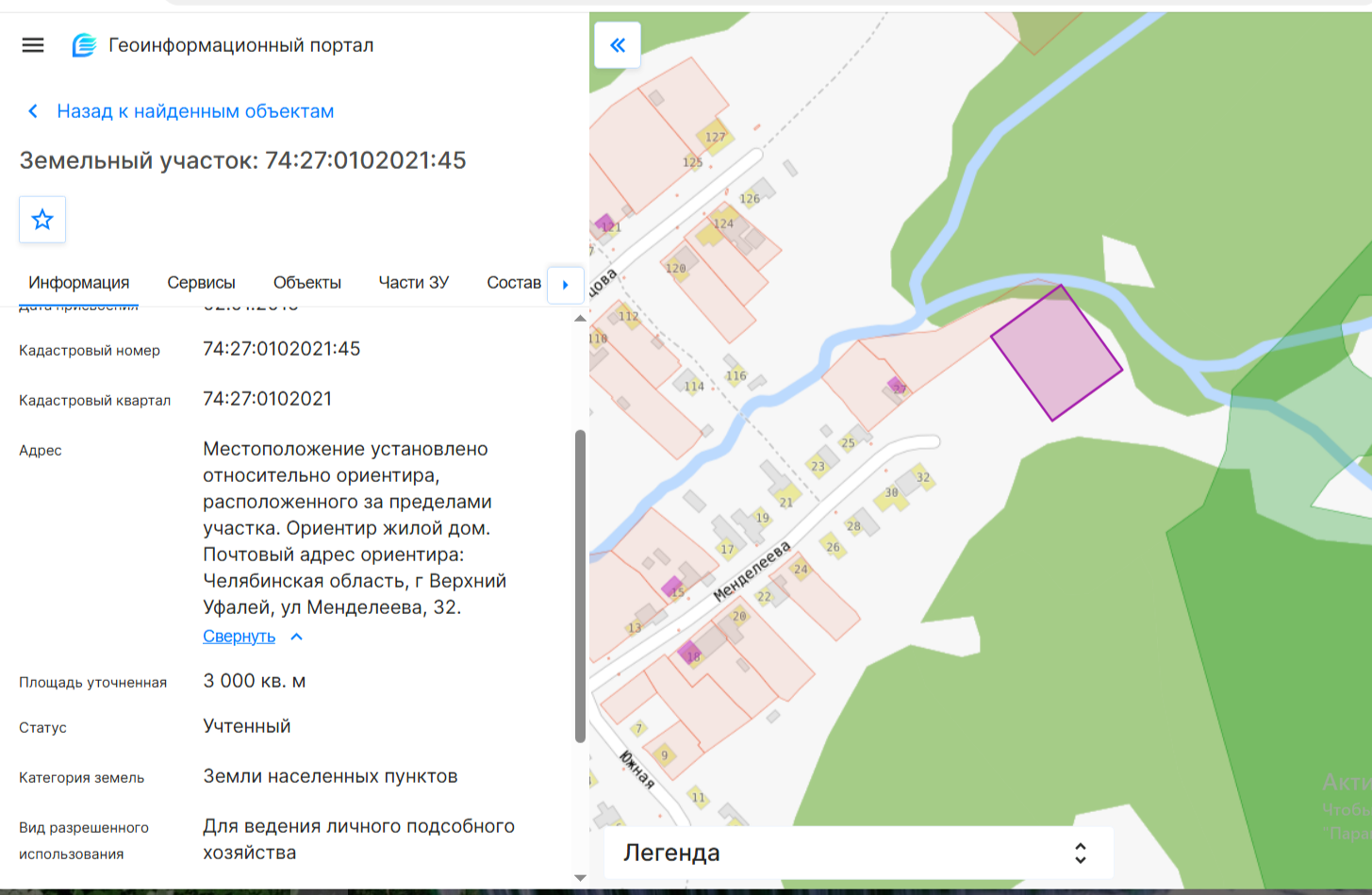Click the Южная street label
This screenshot has height=895, width=1372.
[x=636, y=770]
